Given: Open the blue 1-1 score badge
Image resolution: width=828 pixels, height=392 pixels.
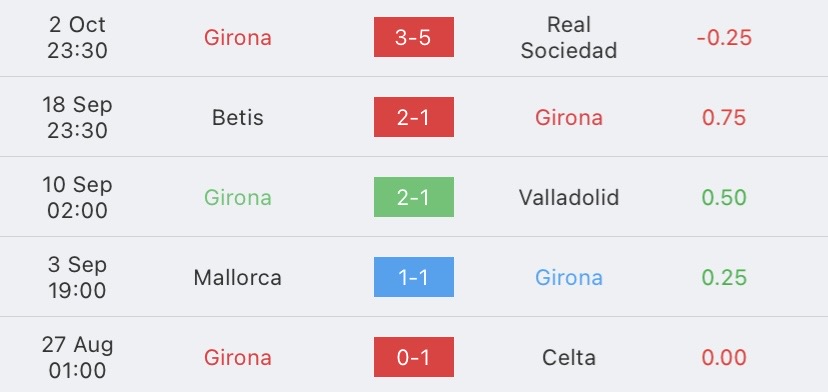Looking at the screenshot, I should point(413,277).
